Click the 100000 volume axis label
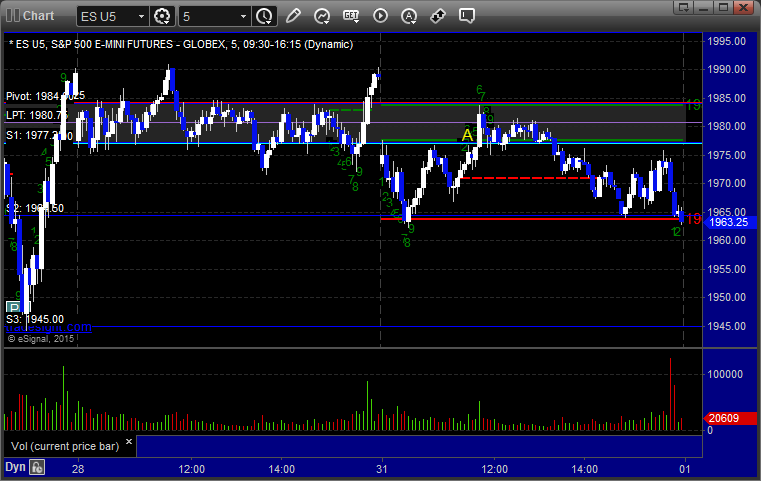Screen dimensions: 761x481 click(x=725, y=374)
